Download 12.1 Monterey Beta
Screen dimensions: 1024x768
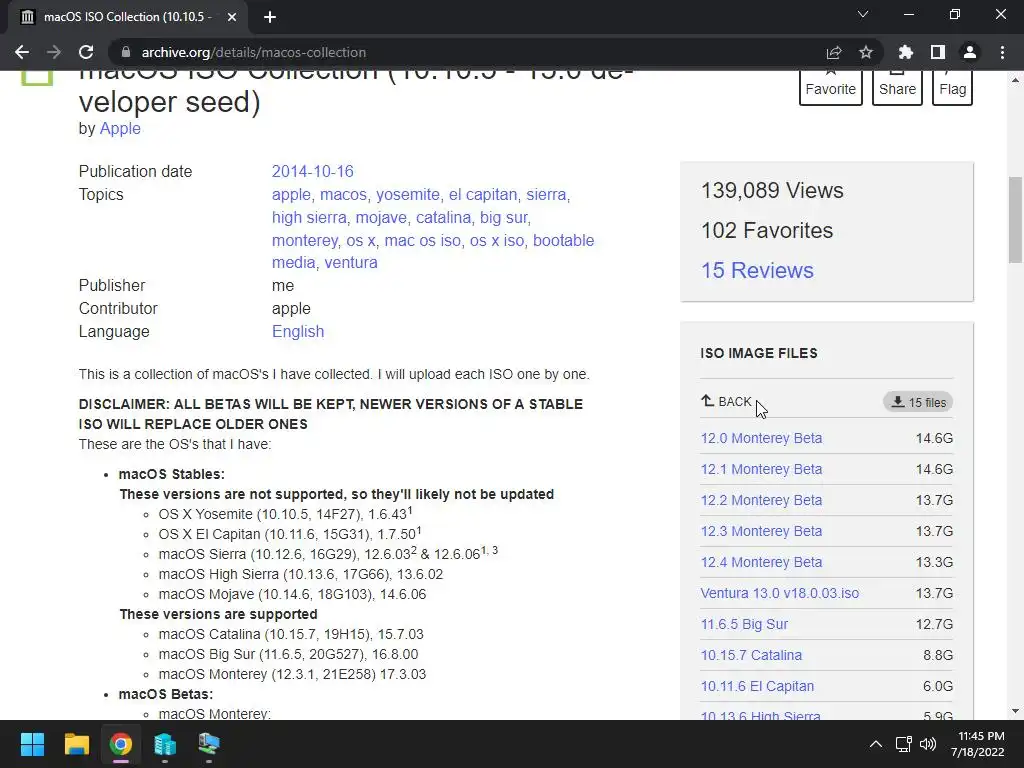761,469
